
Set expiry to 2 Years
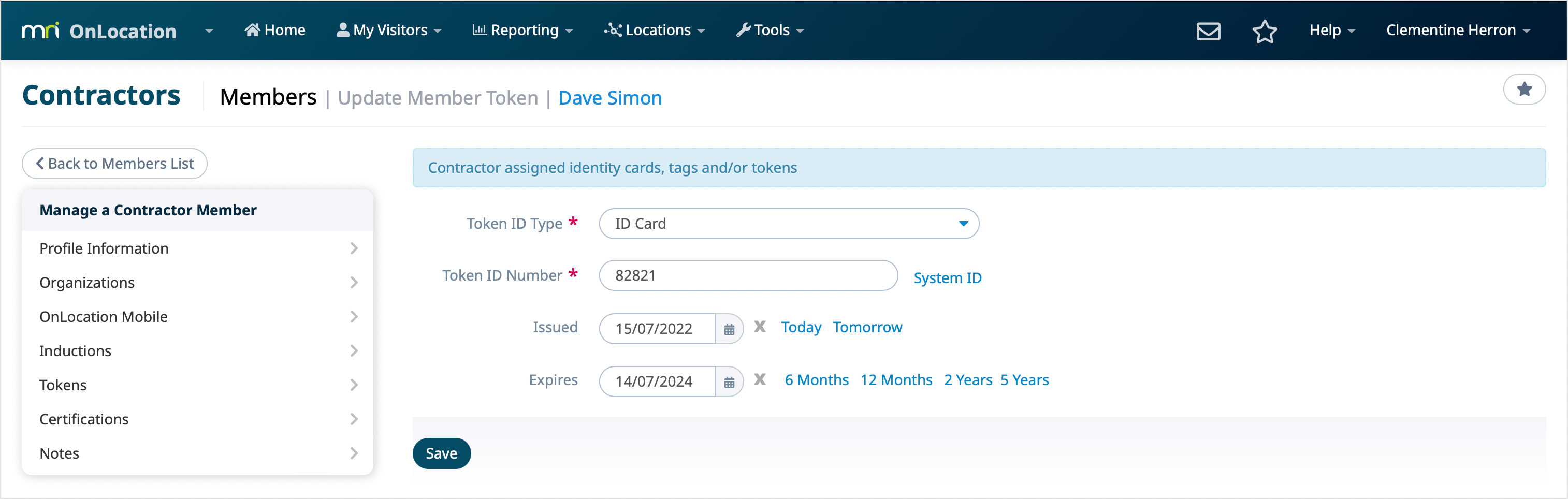(x=968, y=380)
